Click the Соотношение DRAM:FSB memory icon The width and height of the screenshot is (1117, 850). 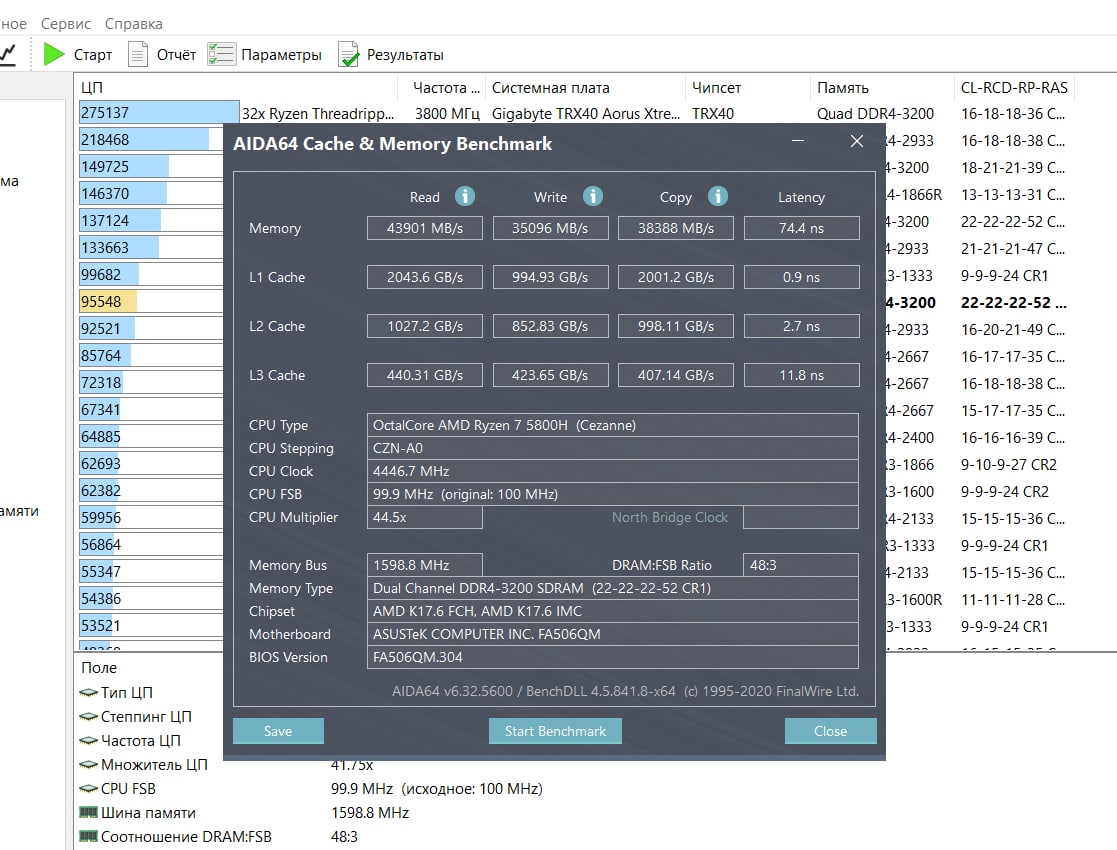pos(88,836)
